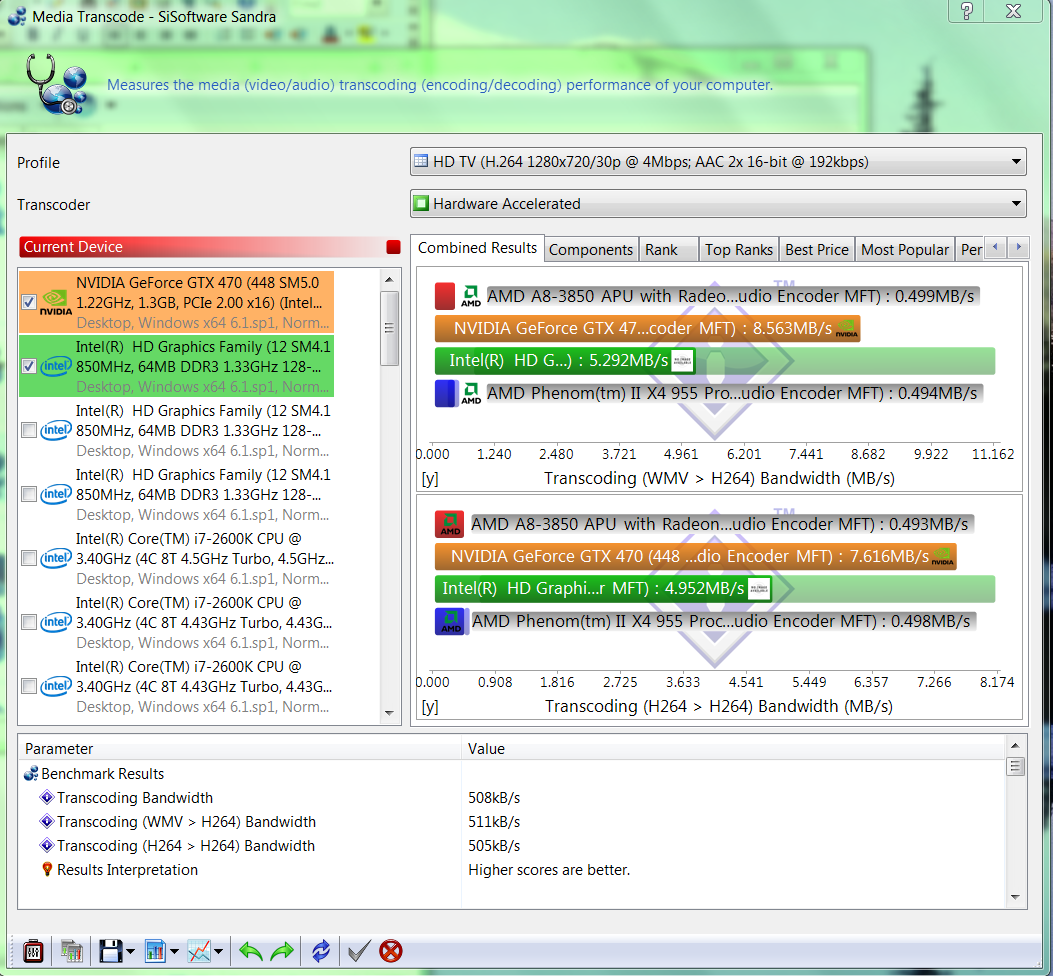Select the Best Price tab
The width and height of the screenshot is (1053, 976).
click(x=817, y=250)
